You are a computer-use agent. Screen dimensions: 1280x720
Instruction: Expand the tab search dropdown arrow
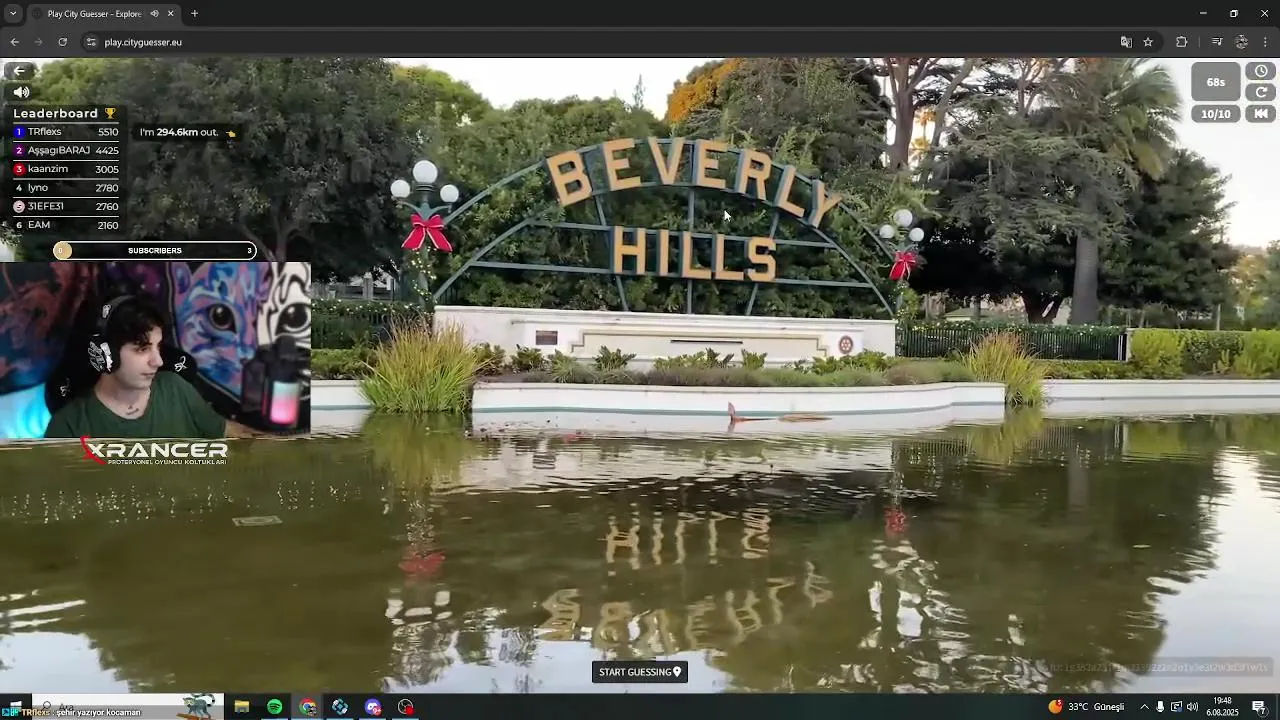12,14
